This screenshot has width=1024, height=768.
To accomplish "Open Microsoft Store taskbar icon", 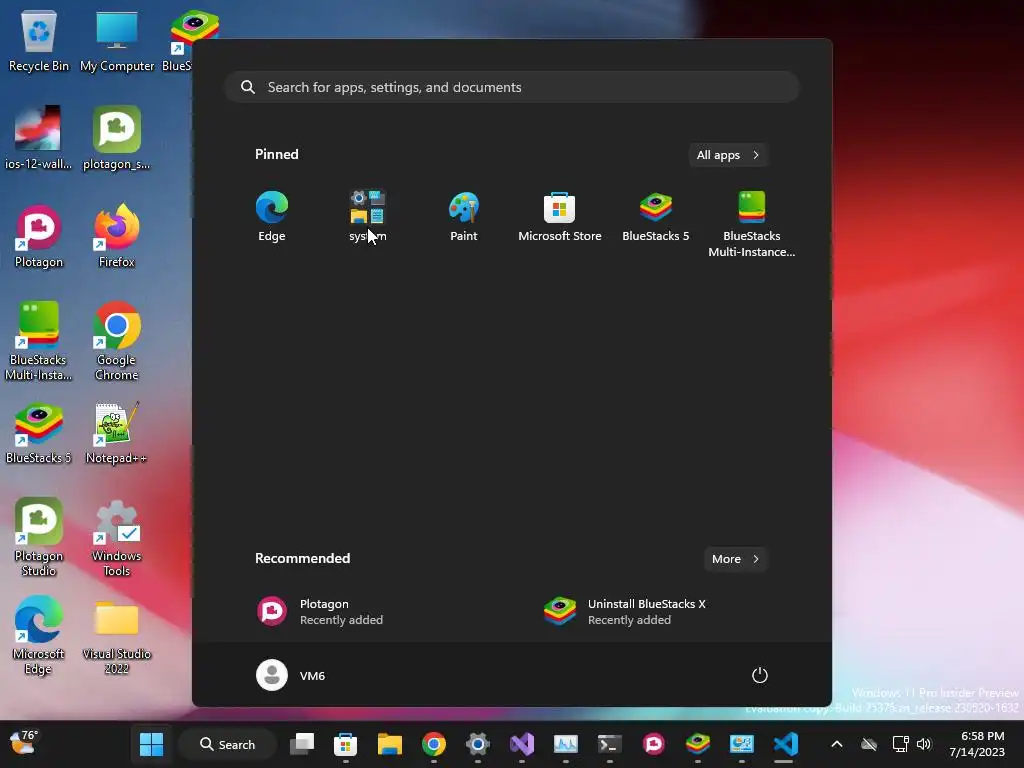I will (345, 744).
